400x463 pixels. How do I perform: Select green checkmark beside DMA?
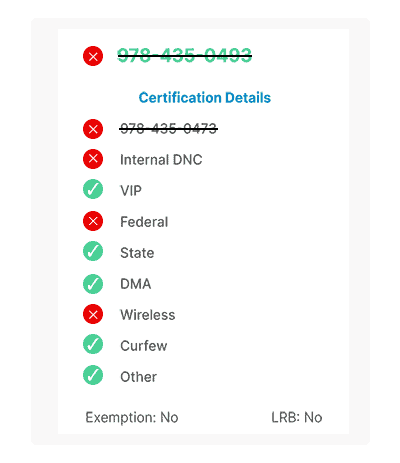(93, 284)
